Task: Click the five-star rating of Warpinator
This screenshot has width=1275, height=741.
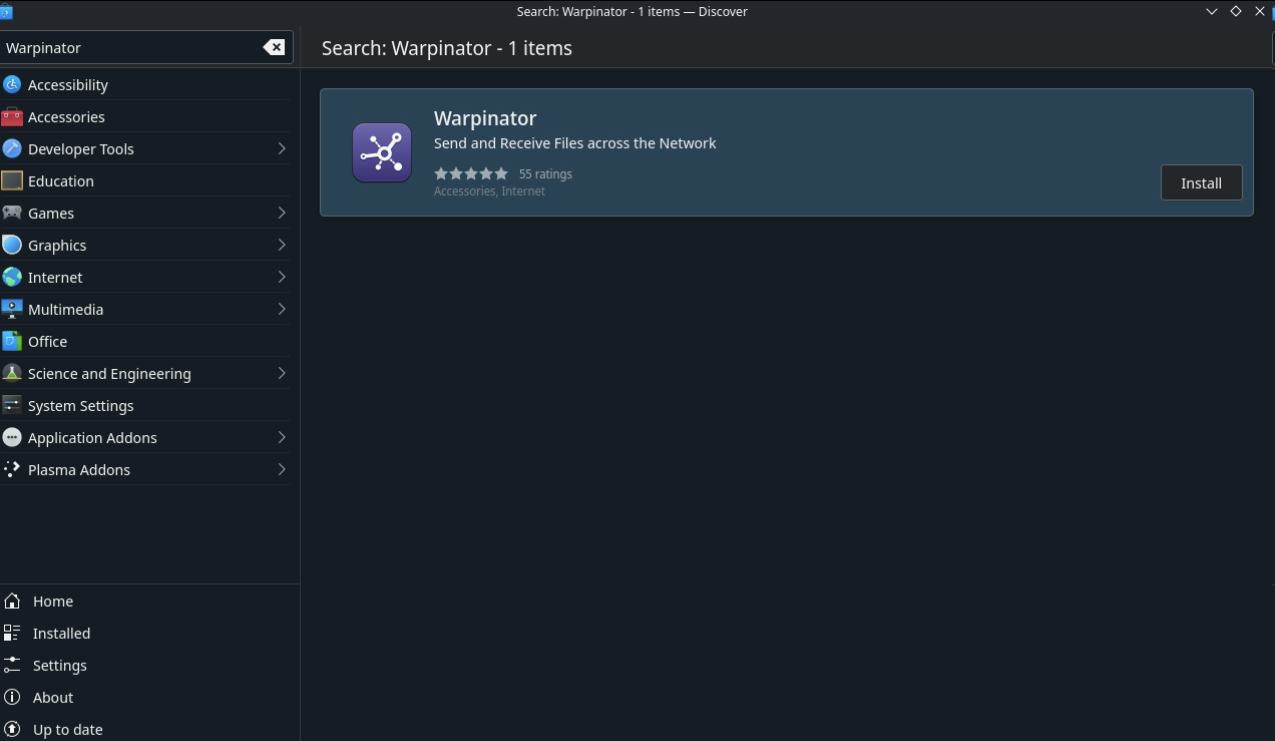Action: (471, 174)
